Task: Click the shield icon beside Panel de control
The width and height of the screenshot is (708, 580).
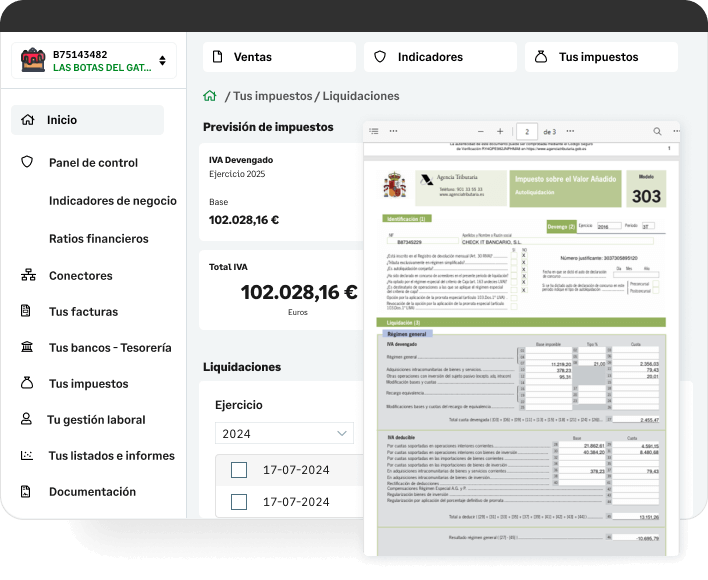Action: (27, 162)
